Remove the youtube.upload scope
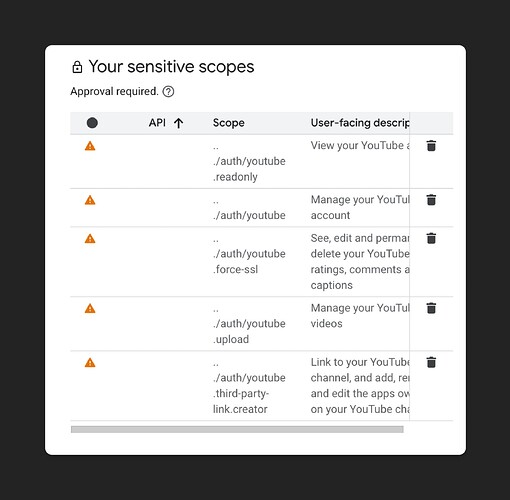Viewport: 510px width, 500px height. pos(431,308)
